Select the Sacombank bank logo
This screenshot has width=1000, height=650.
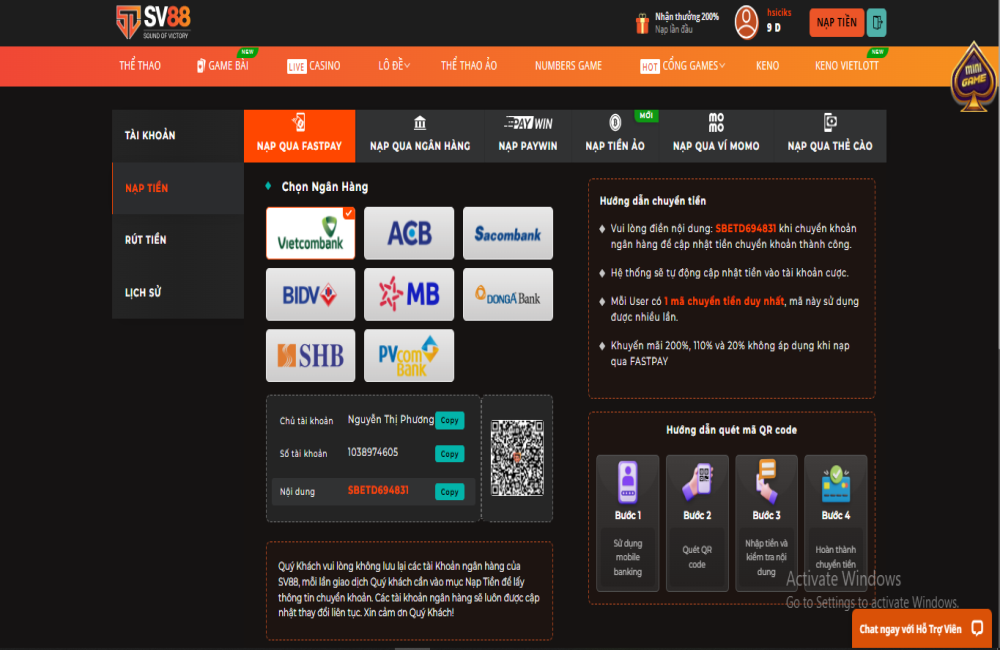pyautogui.click(x=508, y=233)
